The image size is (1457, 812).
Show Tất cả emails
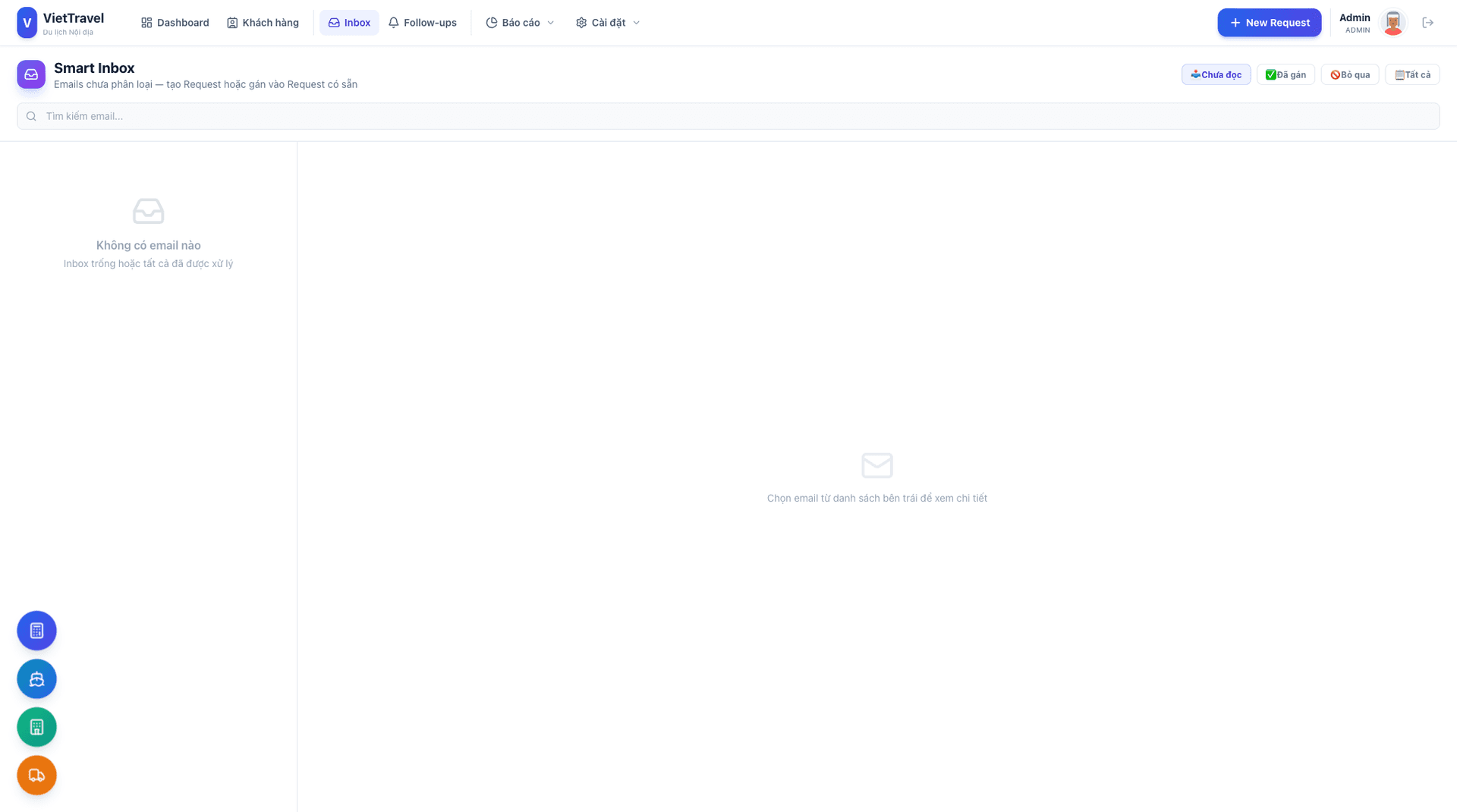pos(1412,74)
